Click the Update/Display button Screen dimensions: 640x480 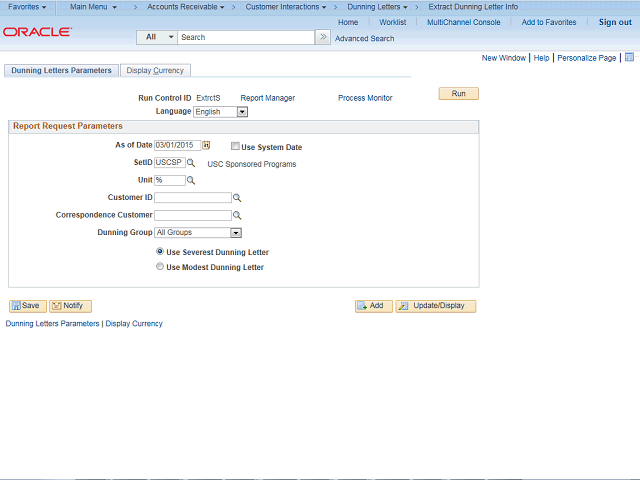coord(436,306)
